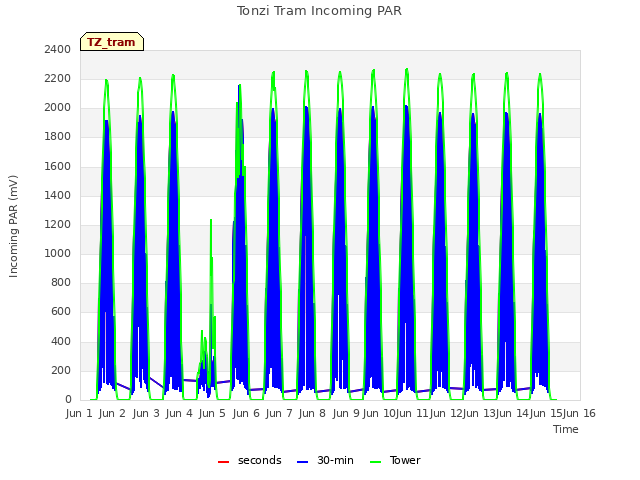The image size is (640, 480).
Task: Click the 200 y-axis tick label
Action: point(61,370)
